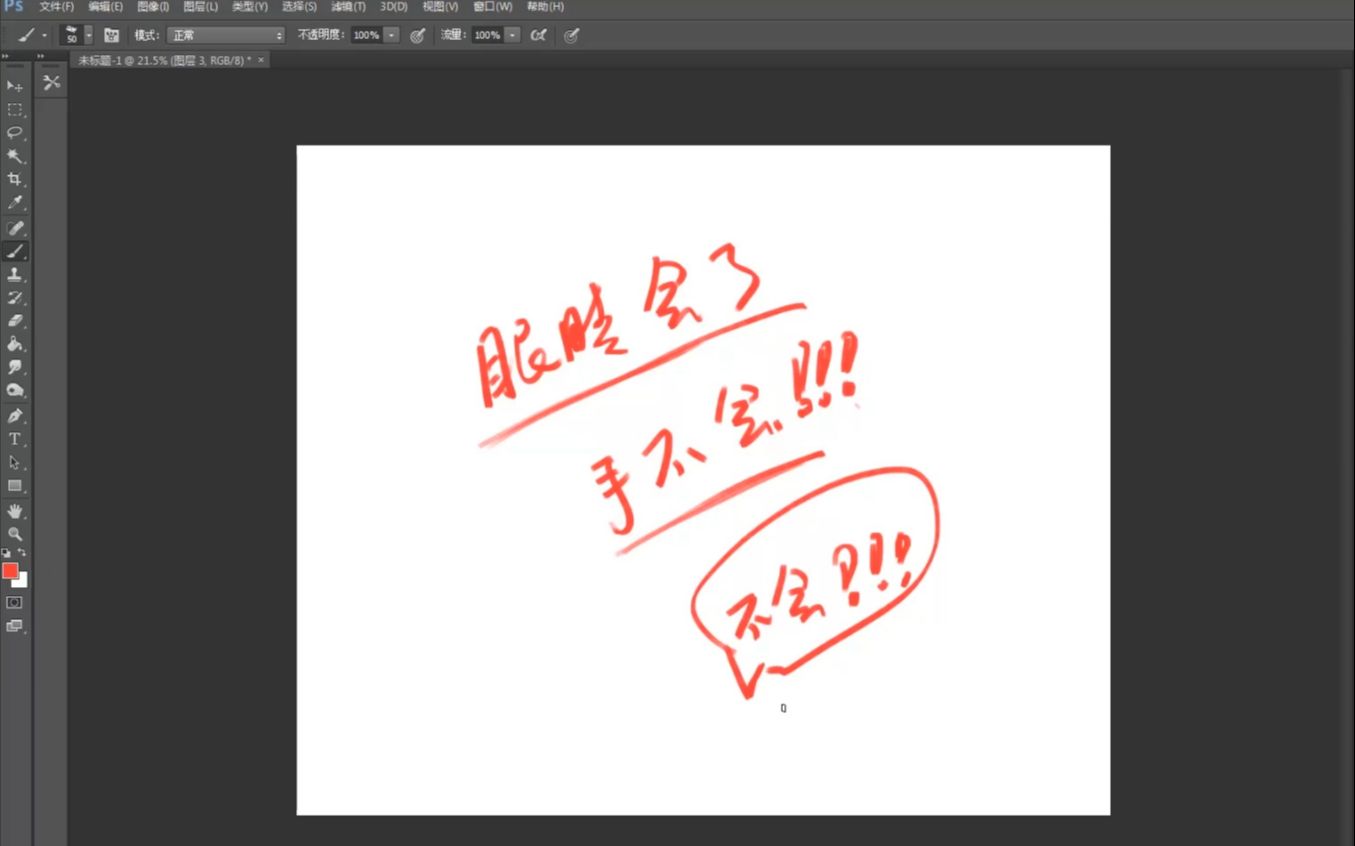The width and height of the screenshot is (1355, 846).
Task: Select the Sponge/Dodge tool
Action: pos(15,391)
